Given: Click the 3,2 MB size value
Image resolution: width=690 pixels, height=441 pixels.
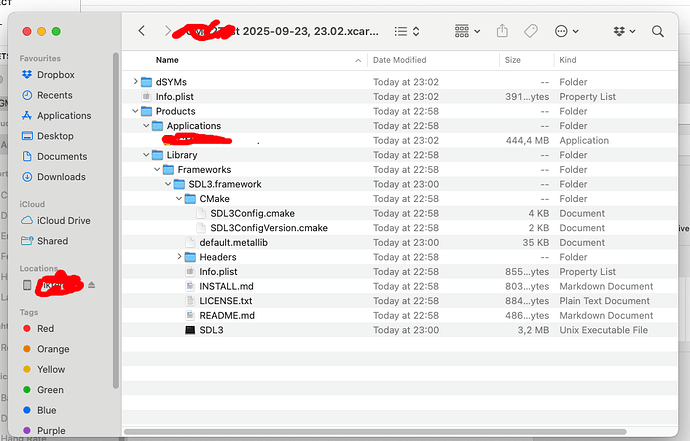Looking at the screenshot, I should [x=533, y=330].
